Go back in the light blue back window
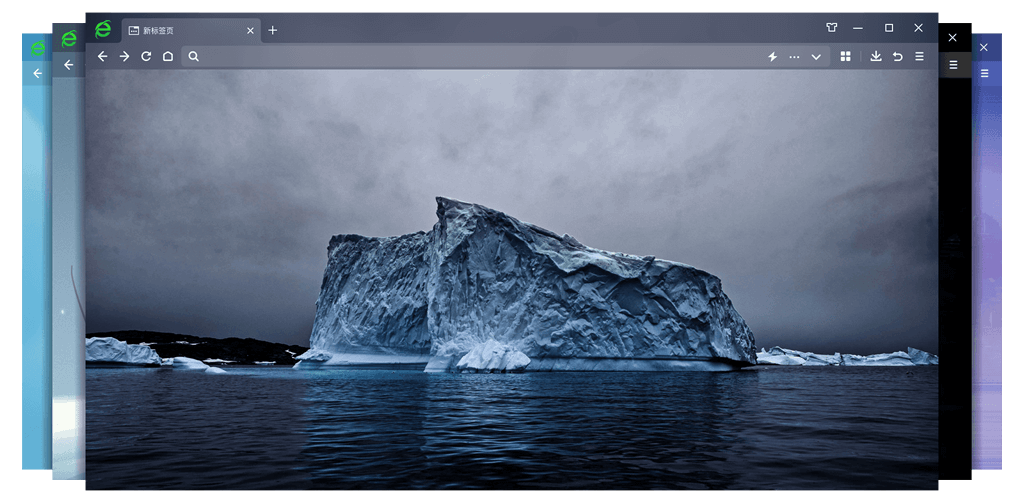 tap(37, 73)
